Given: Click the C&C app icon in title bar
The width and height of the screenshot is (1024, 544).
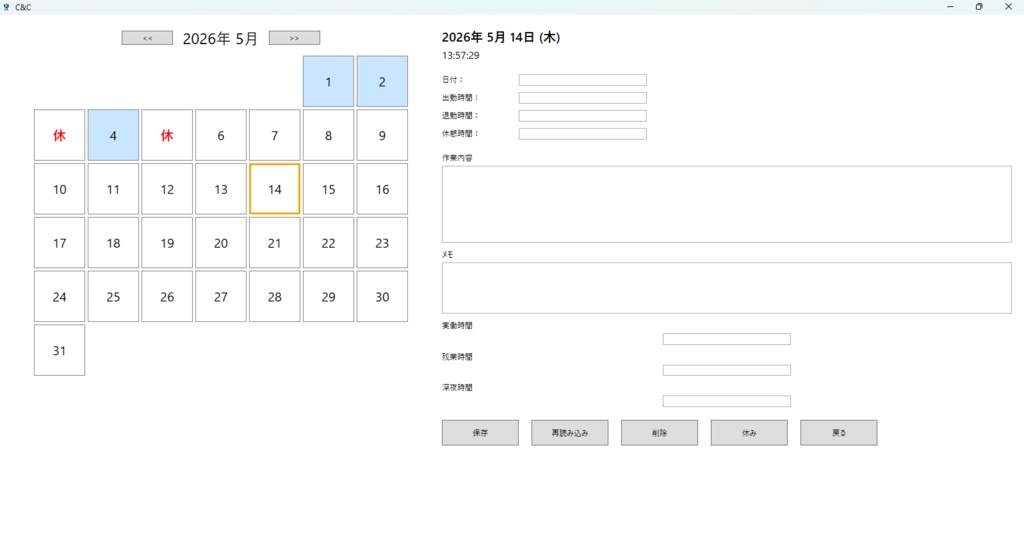Looking at the screenshot, I should tap(7, 7).
